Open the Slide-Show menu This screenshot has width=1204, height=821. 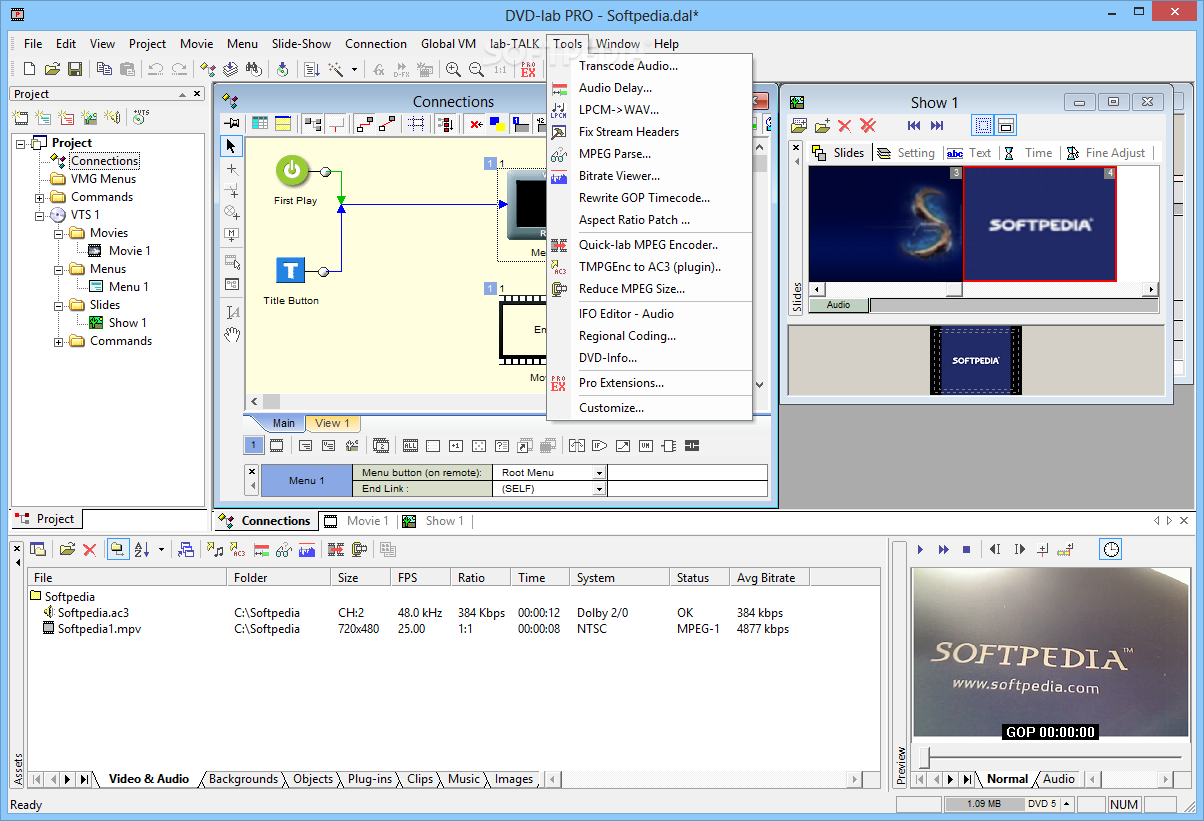point(301,44)
